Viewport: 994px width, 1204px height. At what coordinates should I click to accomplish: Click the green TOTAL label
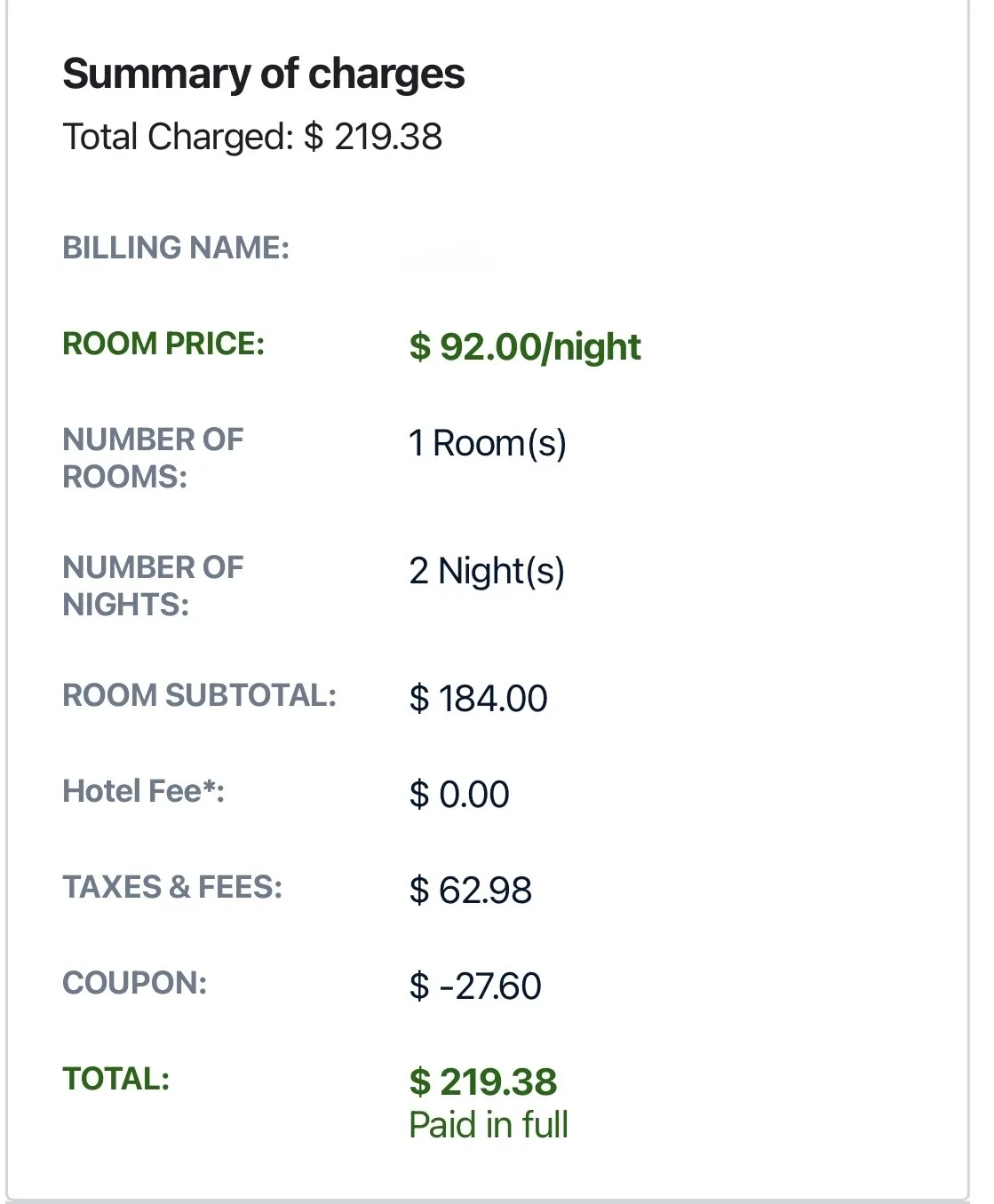[x=115, y=1079]
